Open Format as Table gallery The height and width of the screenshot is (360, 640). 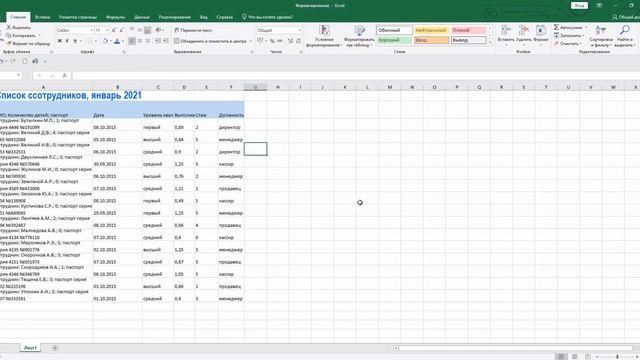click(x=359, y=36)
